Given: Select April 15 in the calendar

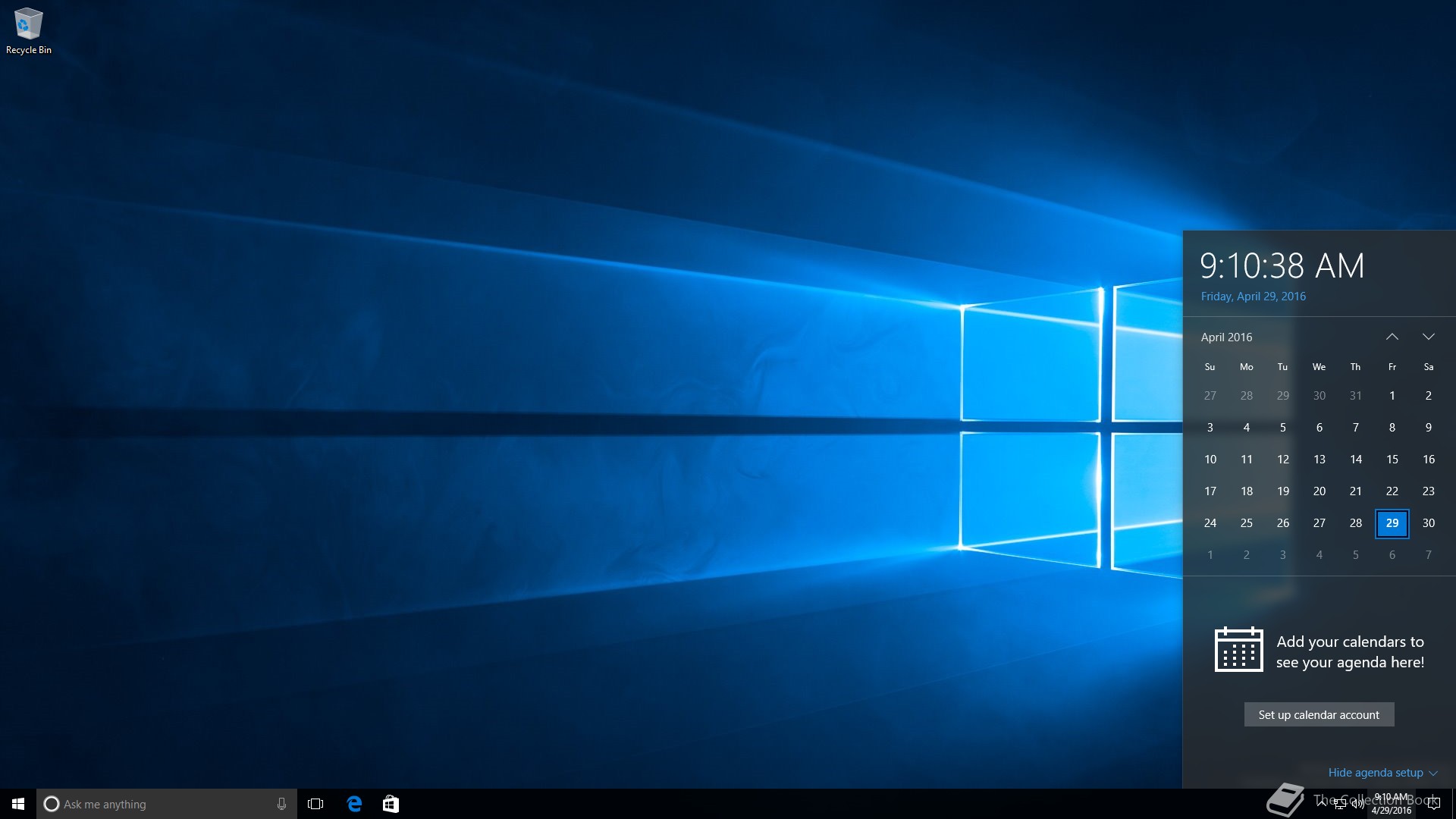Looking at the screenshot, I should click(1392, 460).
